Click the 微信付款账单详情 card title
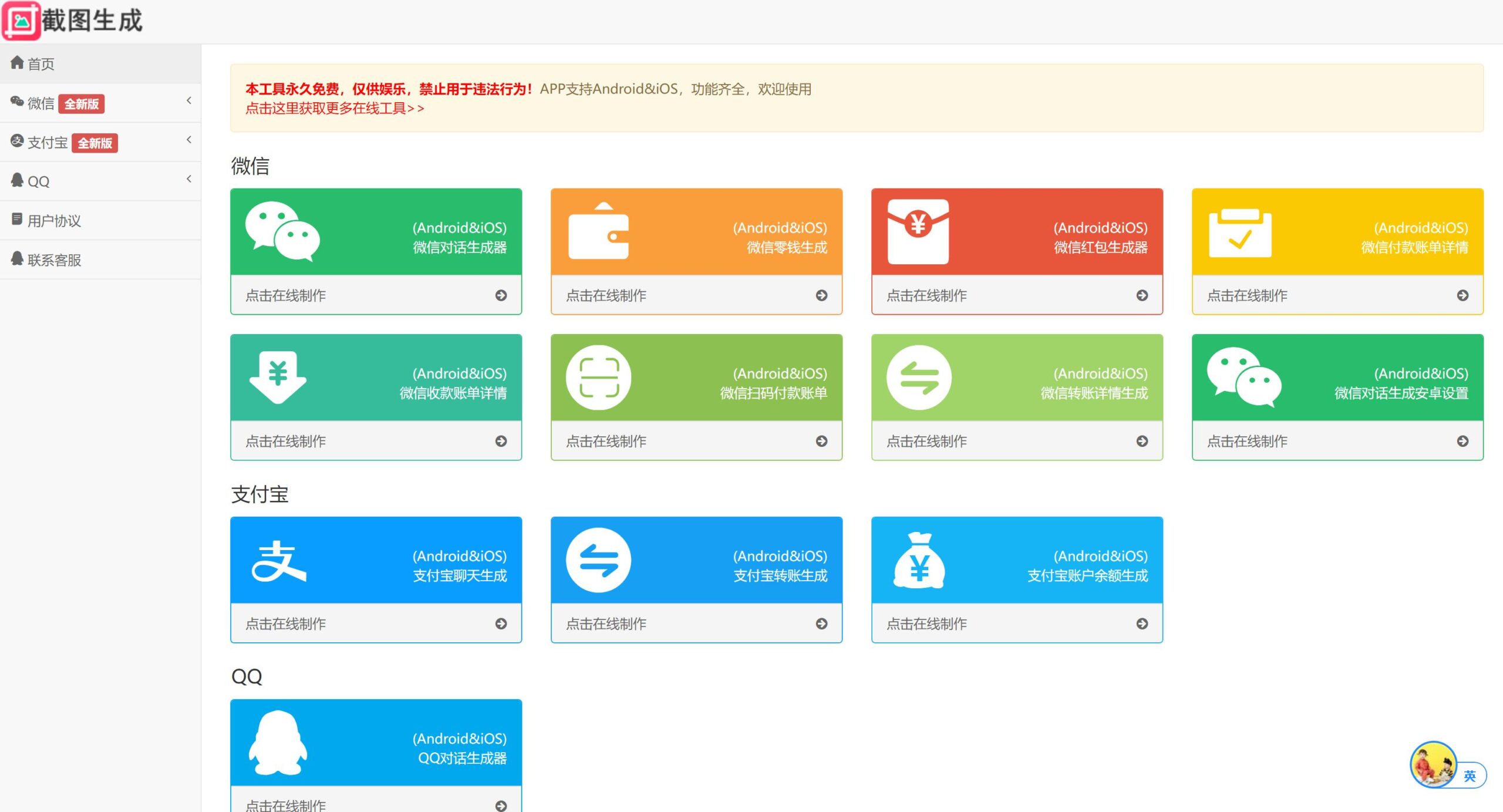1503x812 pixels. coord(1414,247)
